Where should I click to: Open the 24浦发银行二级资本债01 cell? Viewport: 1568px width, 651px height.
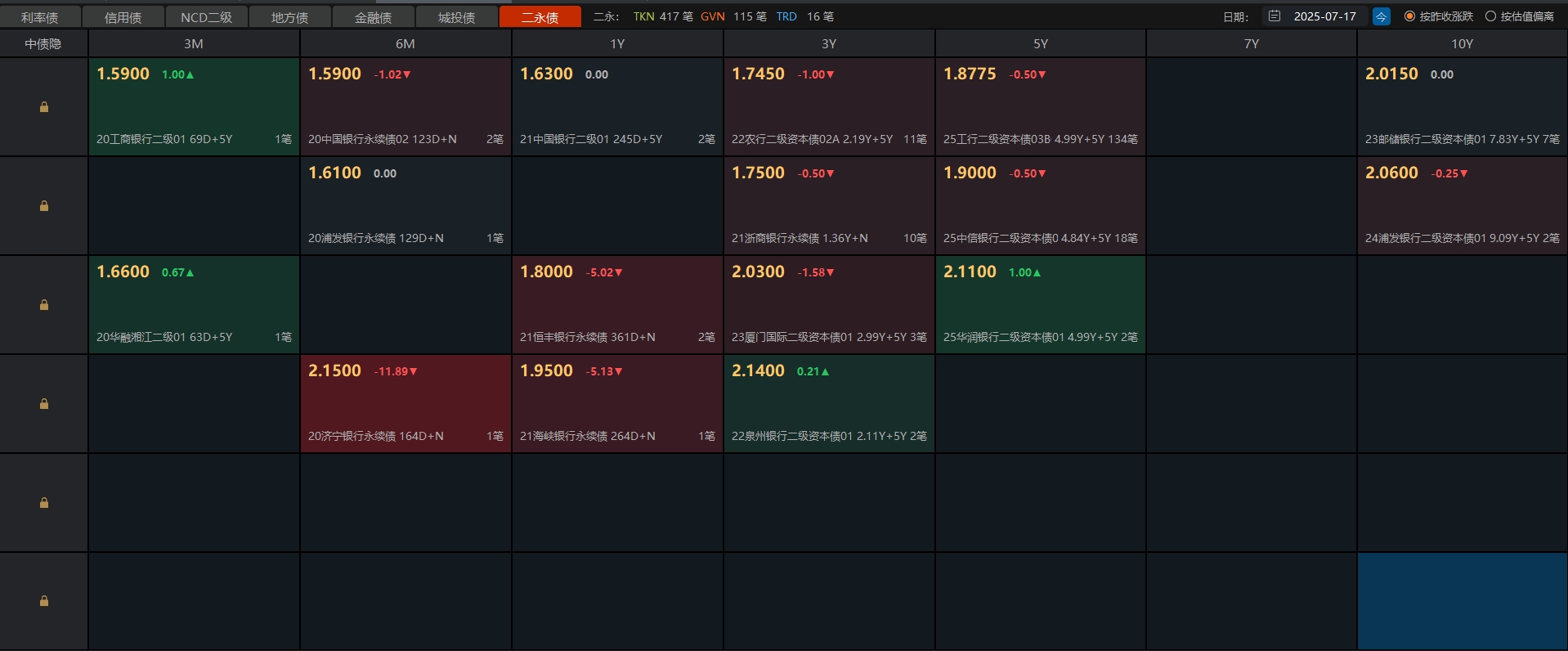point(1463,206)
